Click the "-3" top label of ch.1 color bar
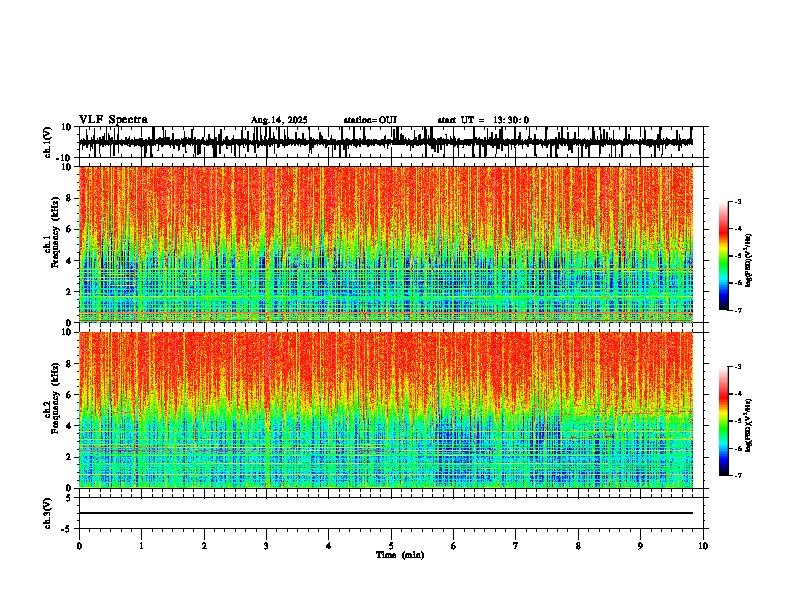This screenshot has height=612, width=792. point(737,202)
